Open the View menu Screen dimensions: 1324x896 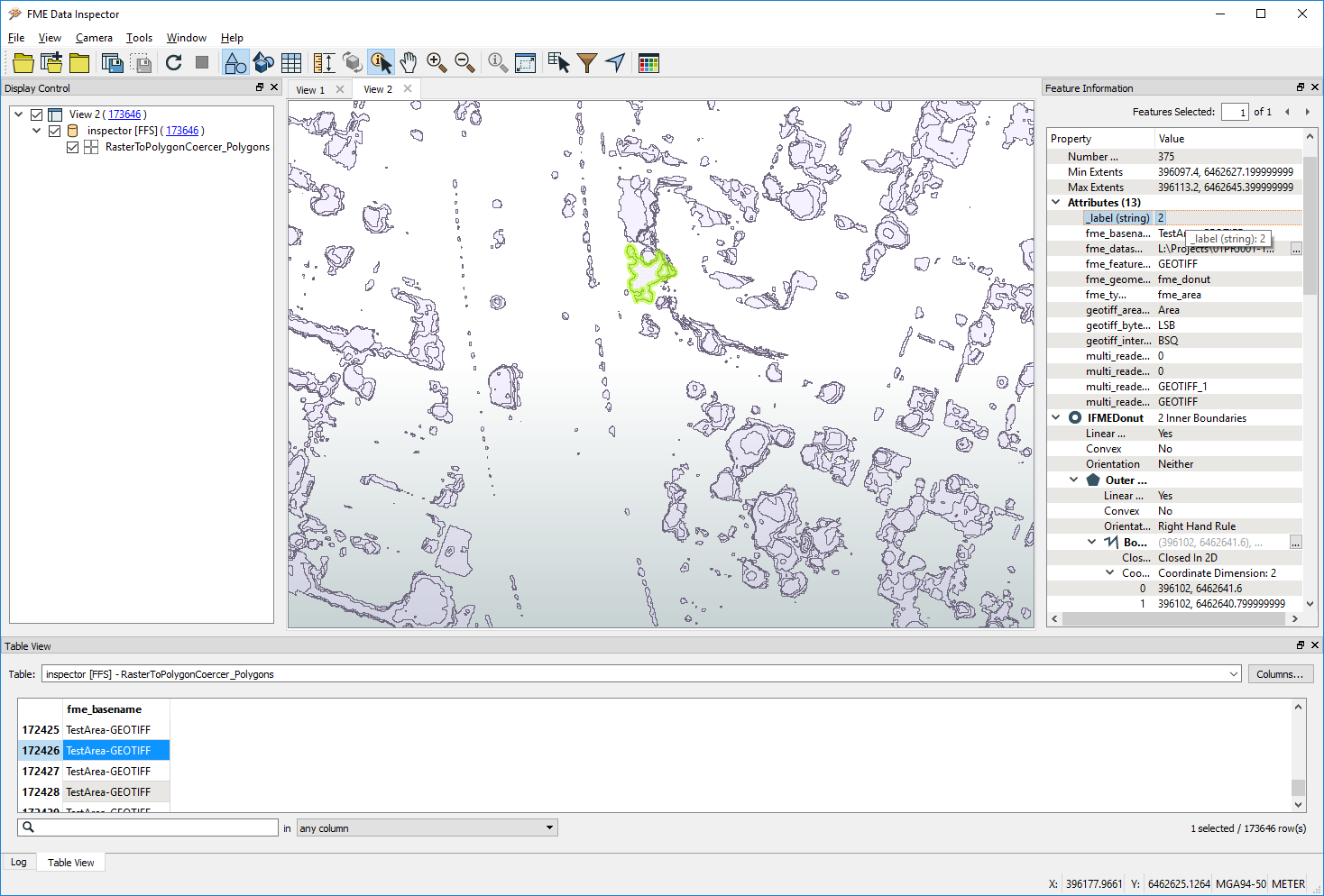click(x=50, y=38)
